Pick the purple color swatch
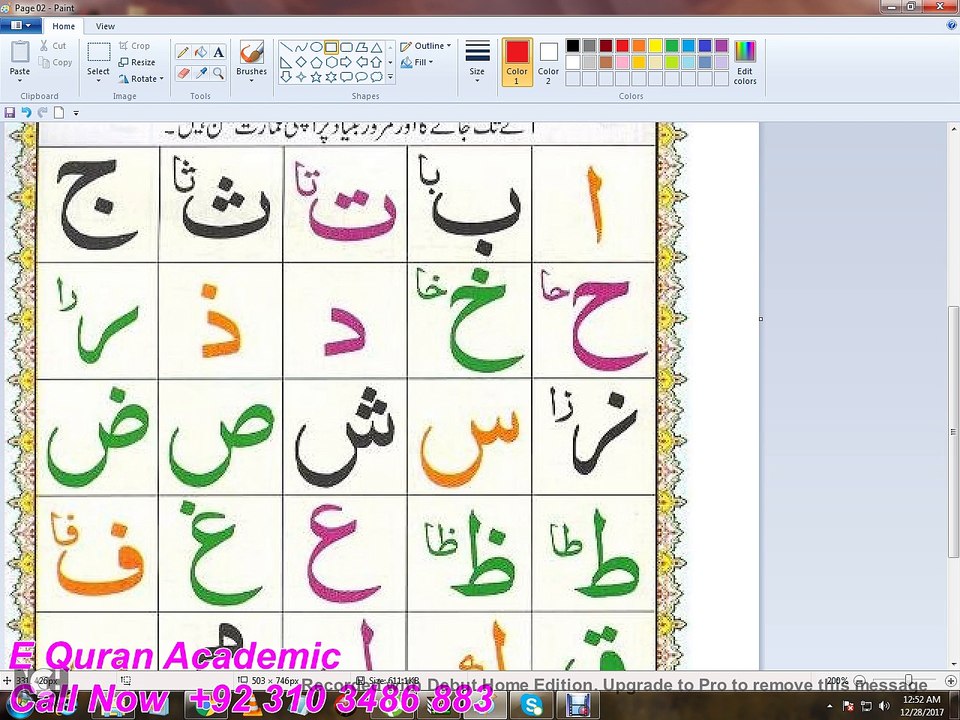 721,46
